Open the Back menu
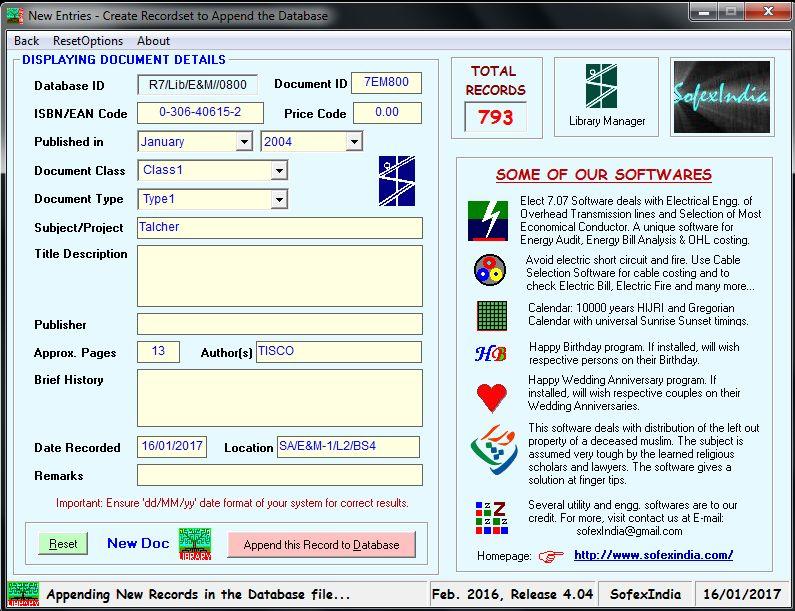795x611 pixels. pos(26,41)
